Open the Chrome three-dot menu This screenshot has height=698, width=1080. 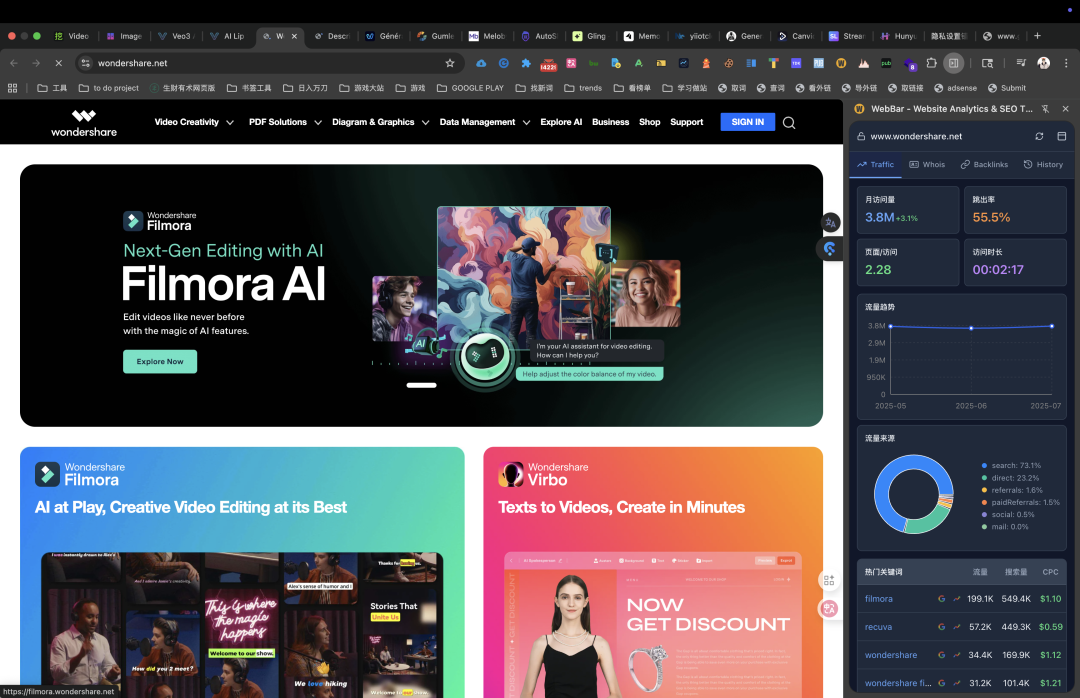1066,63
